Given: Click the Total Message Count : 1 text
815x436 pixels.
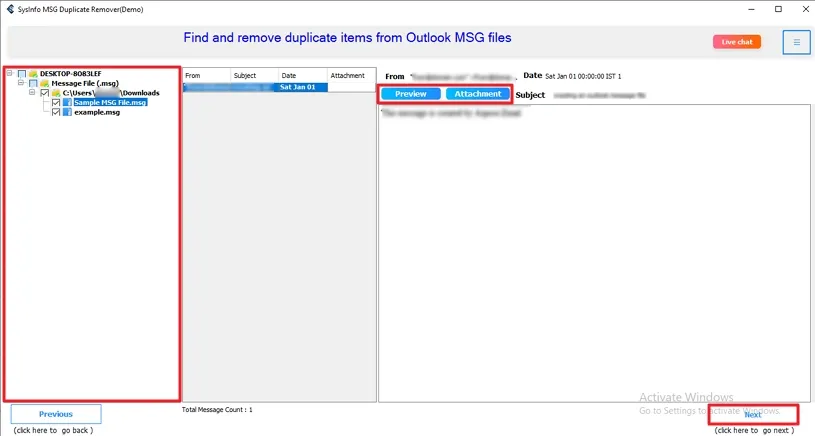Looking at the screenshot, I should coord(217,409).
